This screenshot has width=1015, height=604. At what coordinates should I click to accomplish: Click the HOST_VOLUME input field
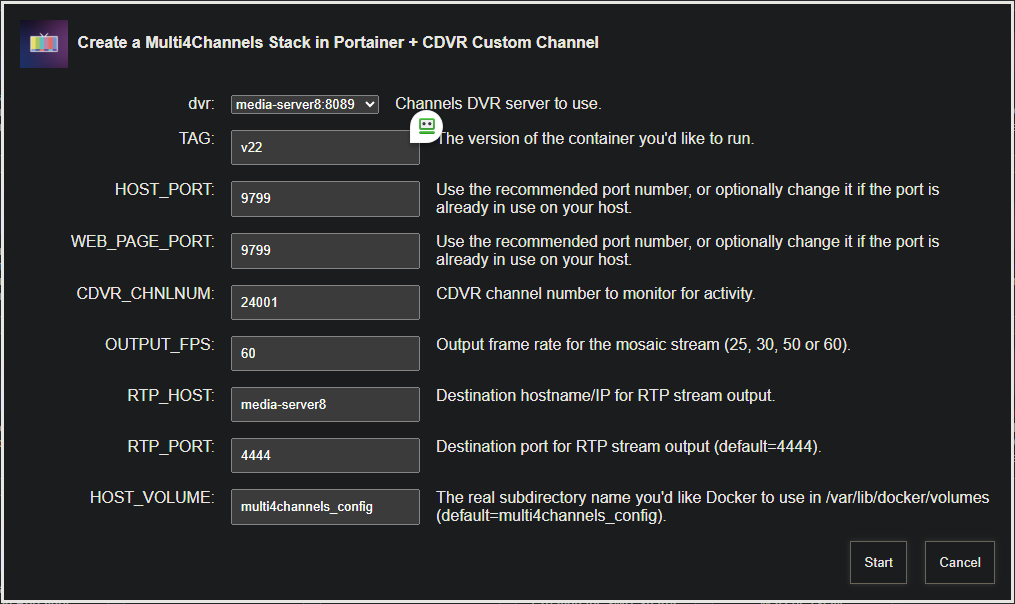tap(324, 506)
